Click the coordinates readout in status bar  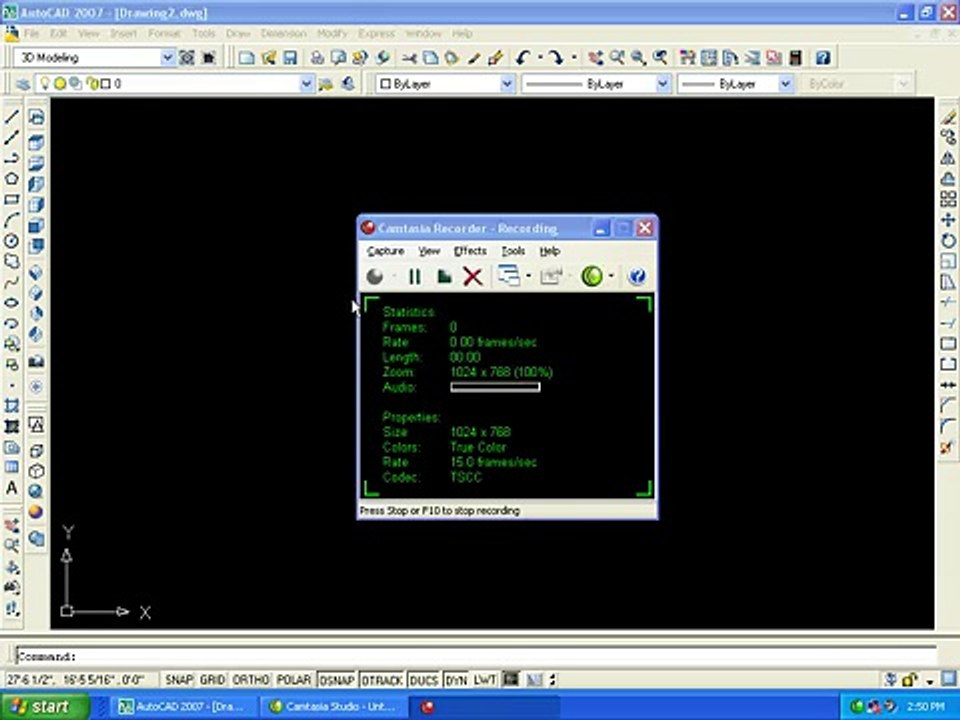77,680
